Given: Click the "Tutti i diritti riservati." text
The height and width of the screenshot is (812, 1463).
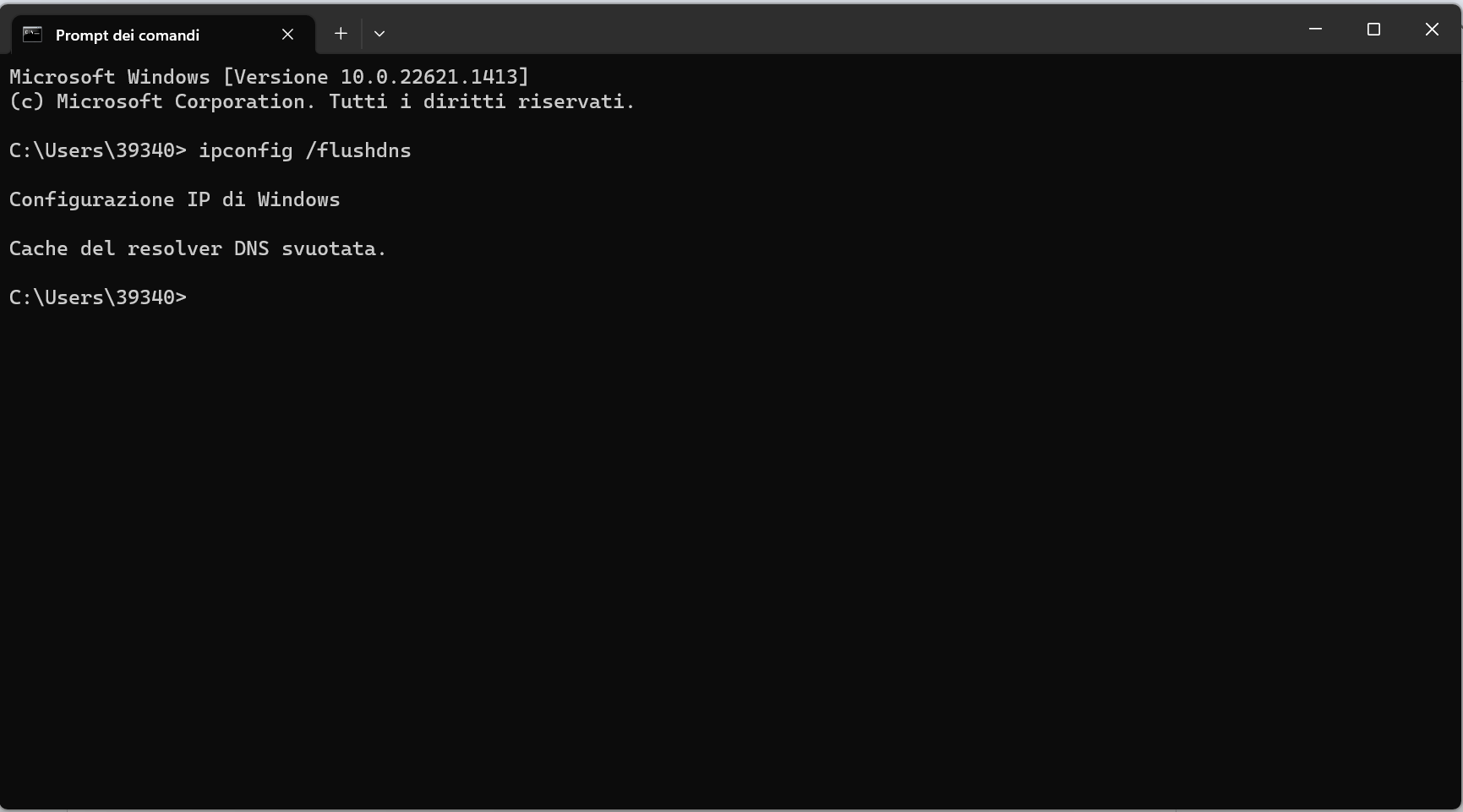Looking at the screenshot, I should pos(482,101).
